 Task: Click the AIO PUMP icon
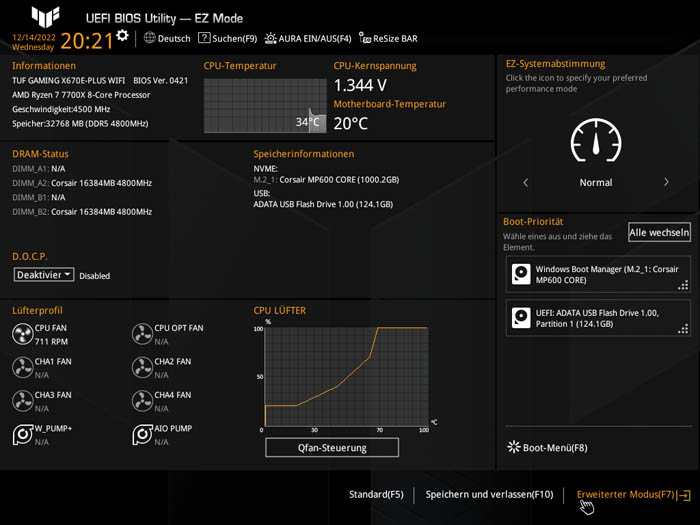(x=142, y=434)
